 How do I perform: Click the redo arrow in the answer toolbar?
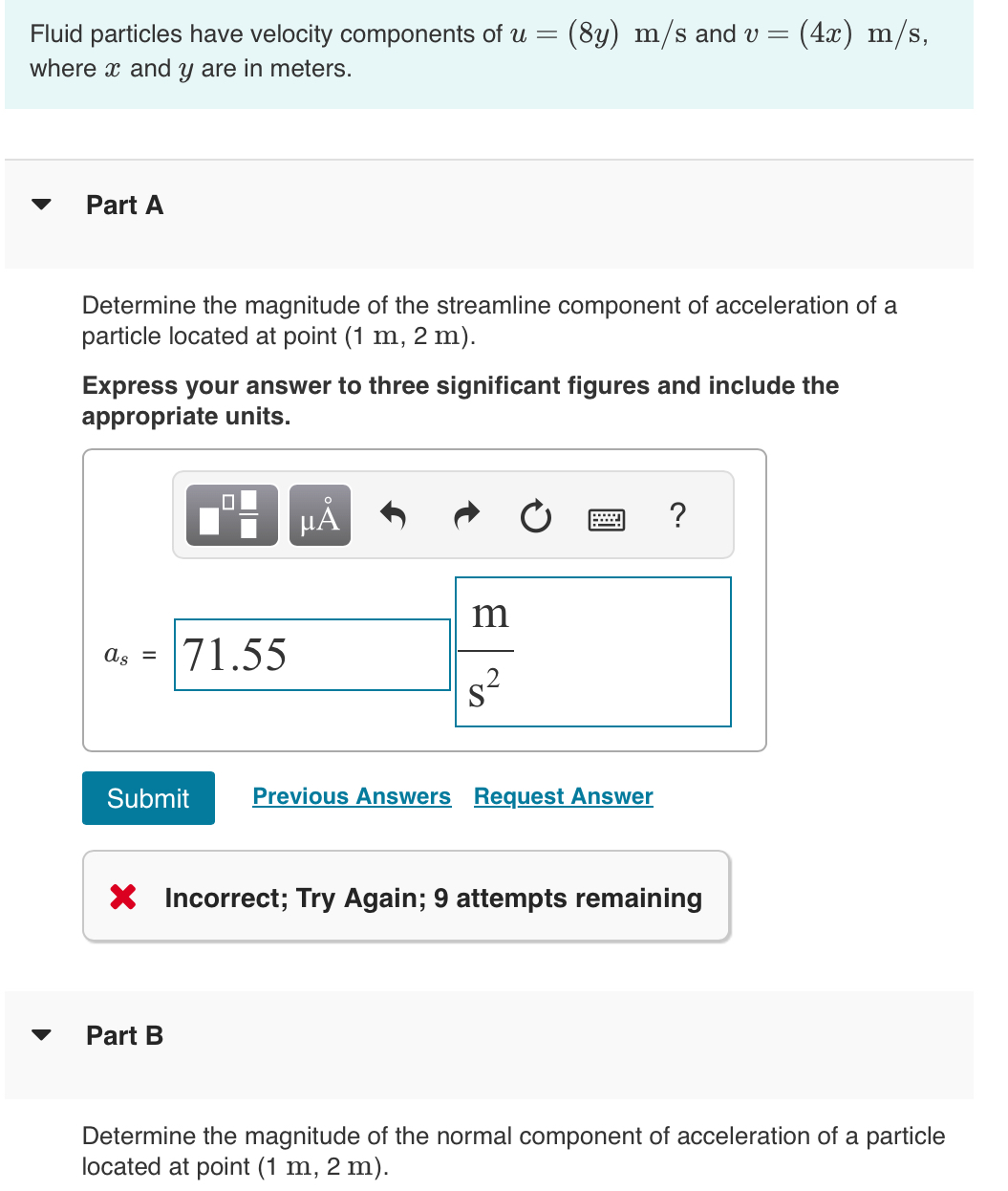465,514
